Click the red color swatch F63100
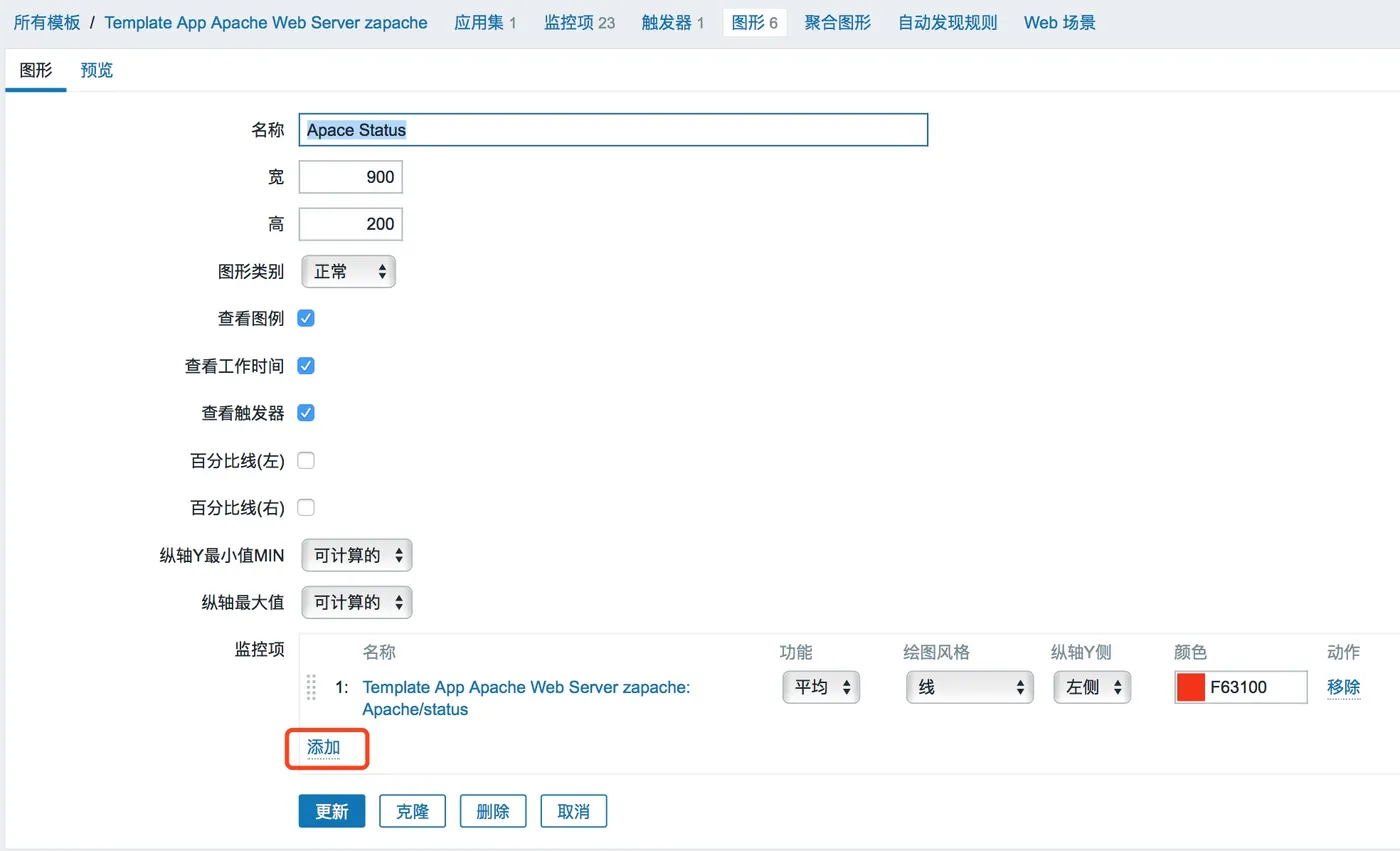The image size is (1400, 851). pos(1190,688)
